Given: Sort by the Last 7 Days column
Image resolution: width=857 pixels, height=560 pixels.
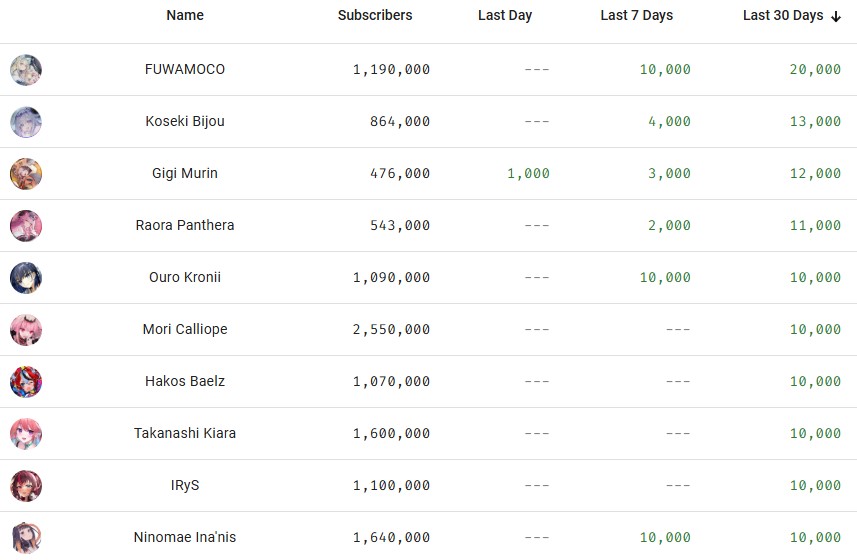Looking at the screenshot, I should 636,15.
